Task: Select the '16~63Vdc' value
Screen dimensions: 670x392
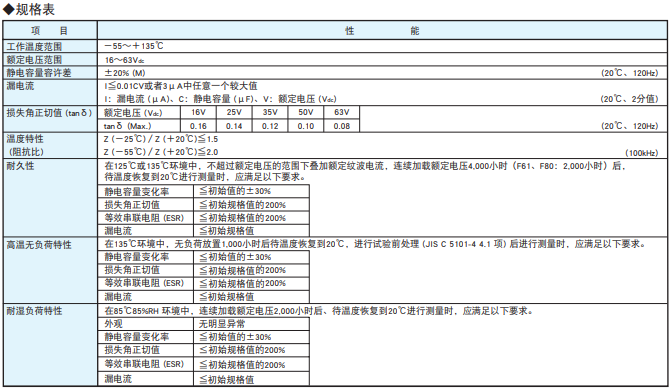Action: (x=124, y=60)
